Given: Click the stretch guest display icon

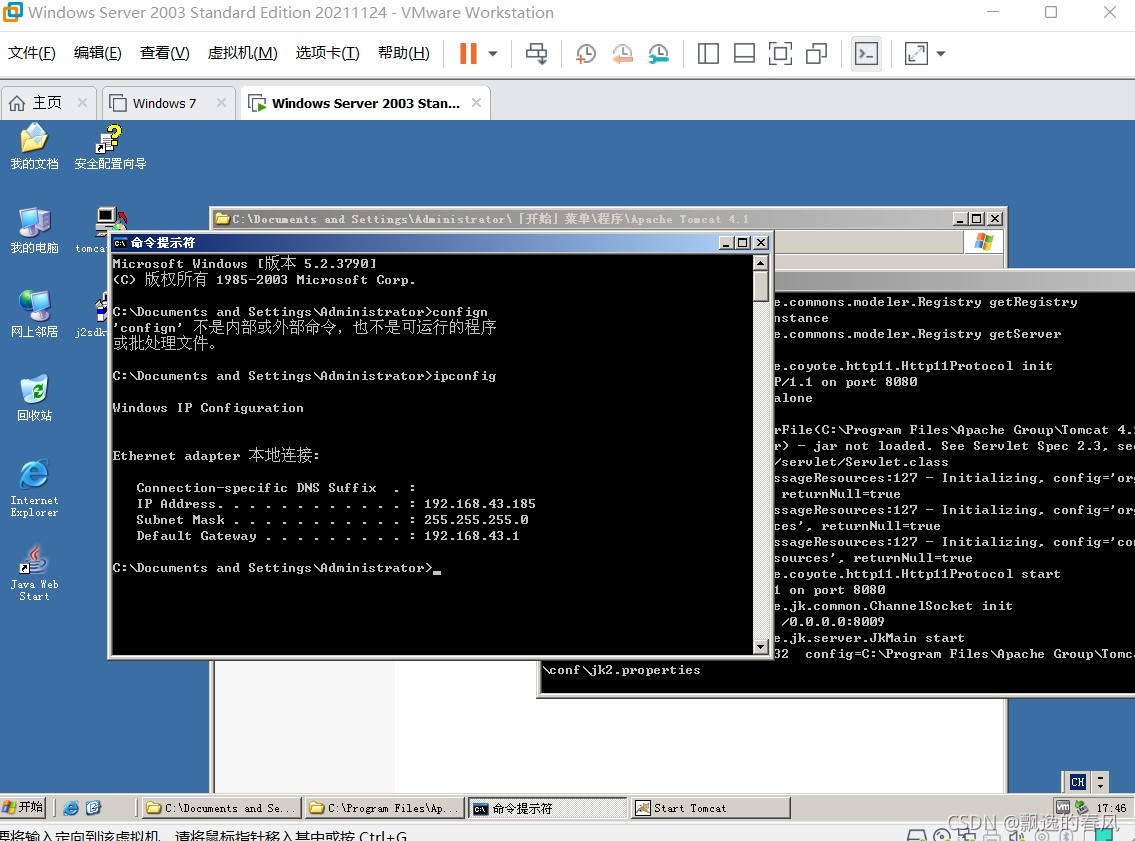Looking at the screenshot, I should (916, 54).
